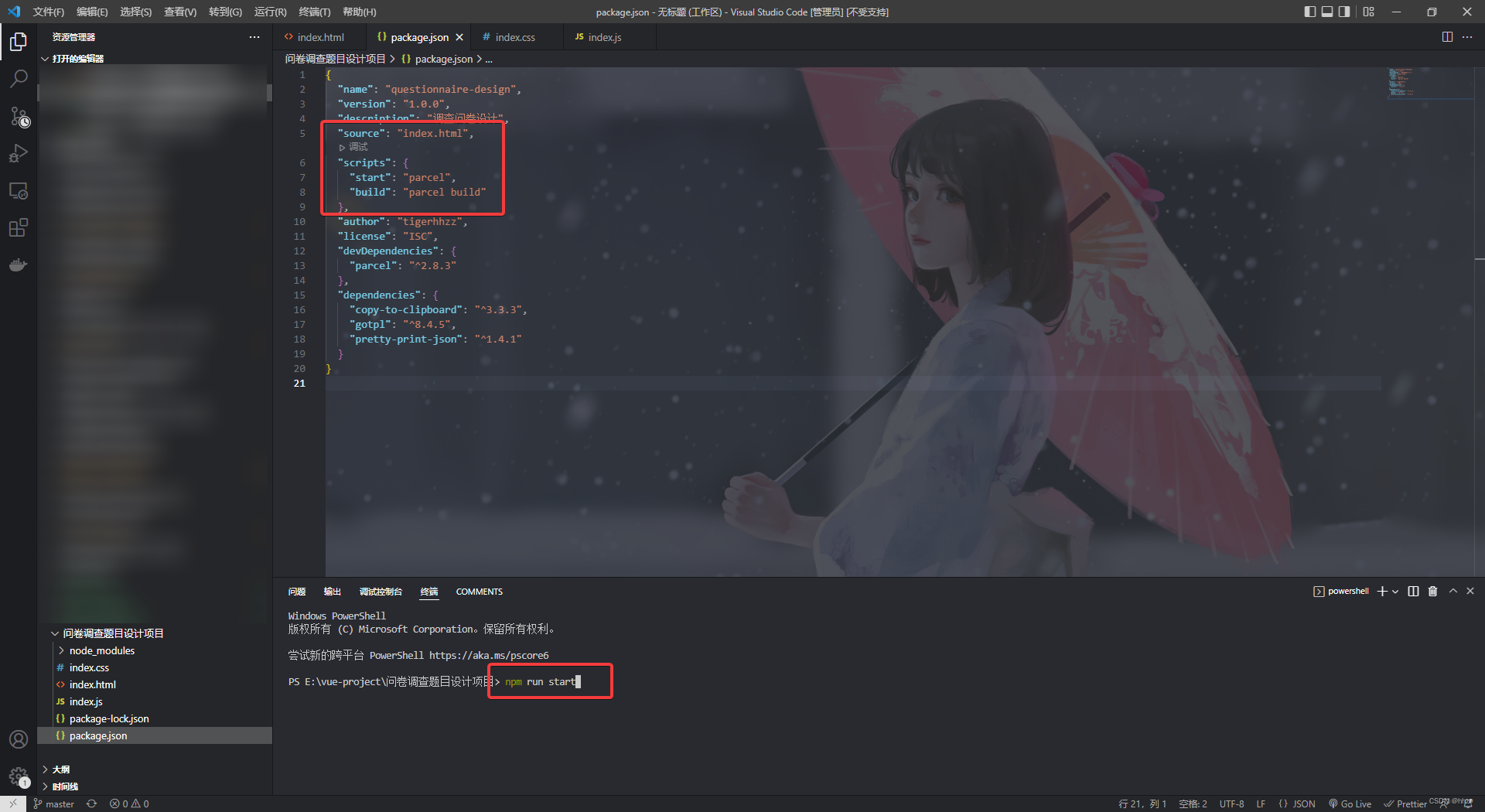Change indentation 空格: 2
Image resolution: width=1485 pixels, height=812 pixels.
click(1193, 804)
